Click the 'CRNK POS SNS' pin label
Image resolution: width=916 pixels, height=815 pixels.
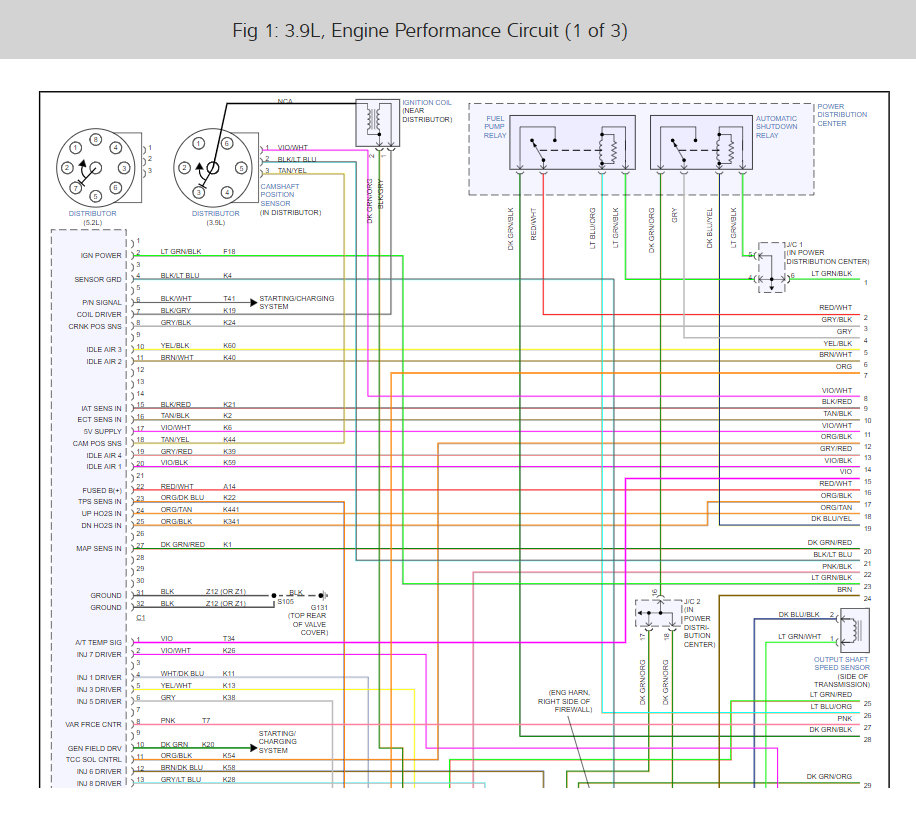(95, 327)
